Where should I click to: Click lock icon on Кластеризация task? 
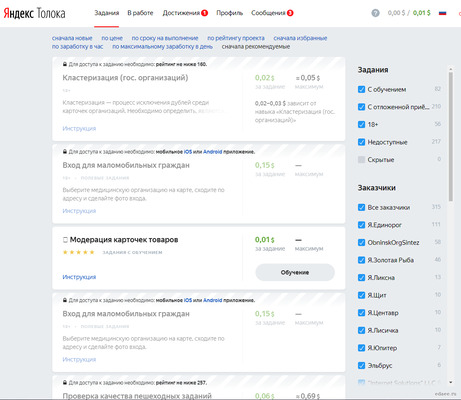tap(65, 64)
